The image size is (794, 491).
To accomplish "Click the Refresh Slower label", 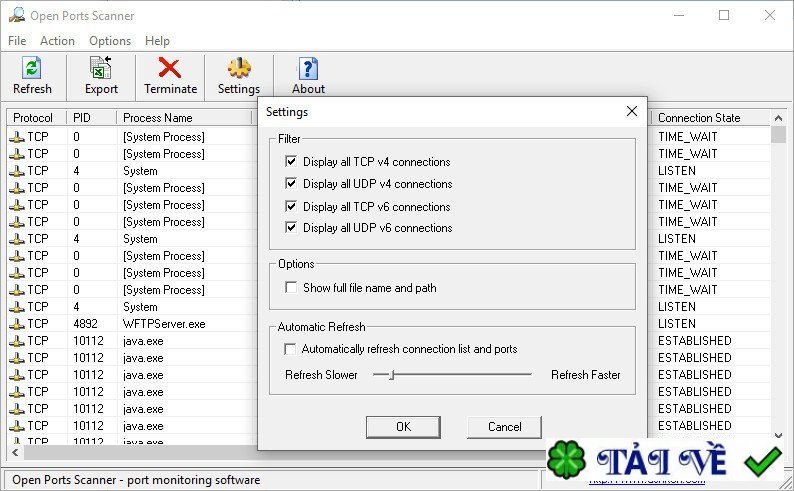I will click(x=321, y=375).
